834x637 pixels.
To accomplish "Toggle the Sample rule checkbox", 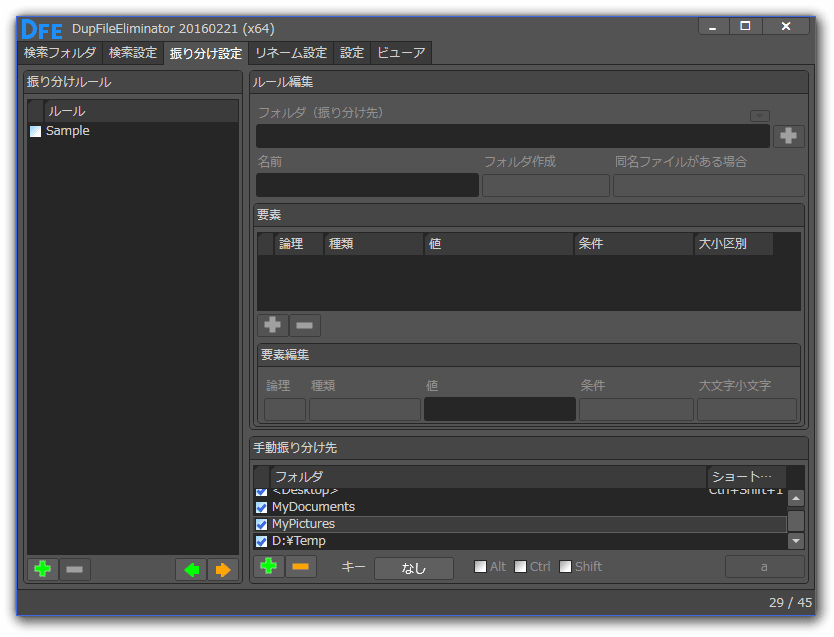I will pyautogui.click(x=35, y=131).
